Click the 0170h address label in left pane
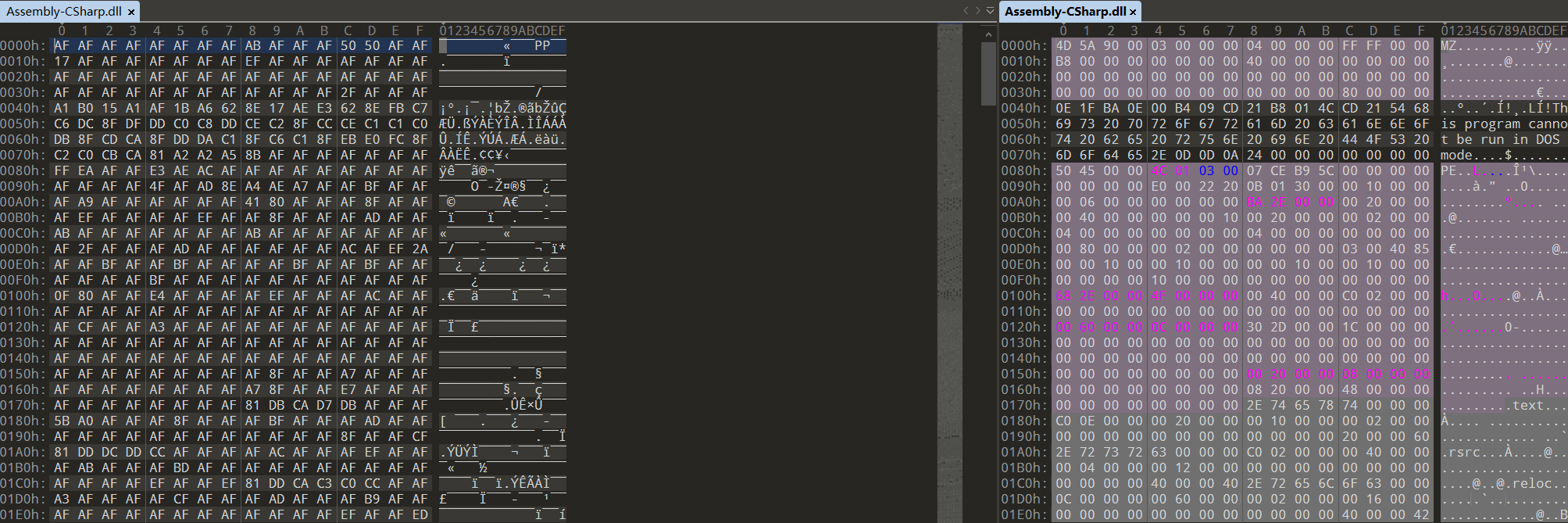The width and height of the screenshot is (1568, 523). (23, 405)
